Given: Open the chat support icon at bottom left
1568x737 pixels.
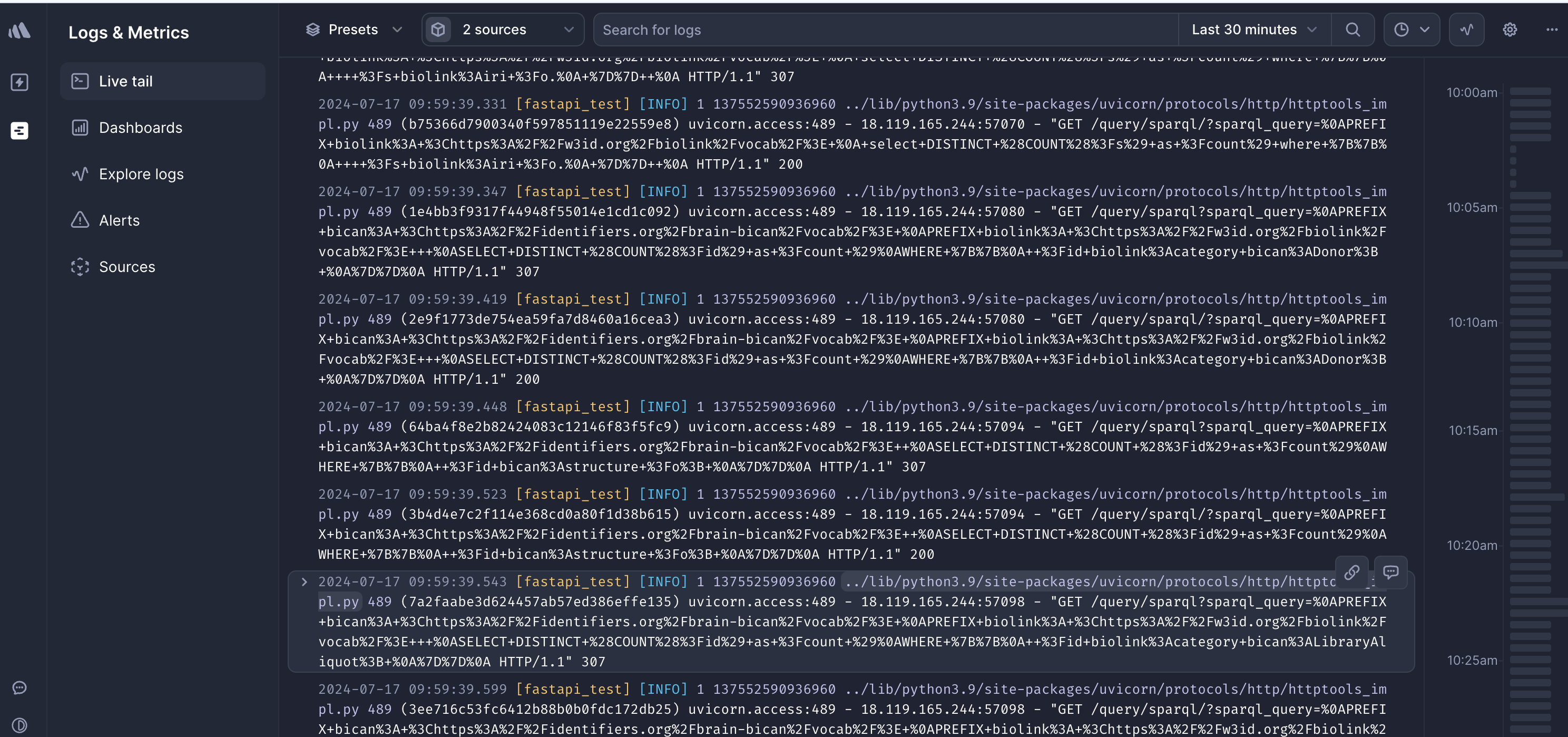Looking at the screenshot, I should pyautogui.click(x=19, y=687).
